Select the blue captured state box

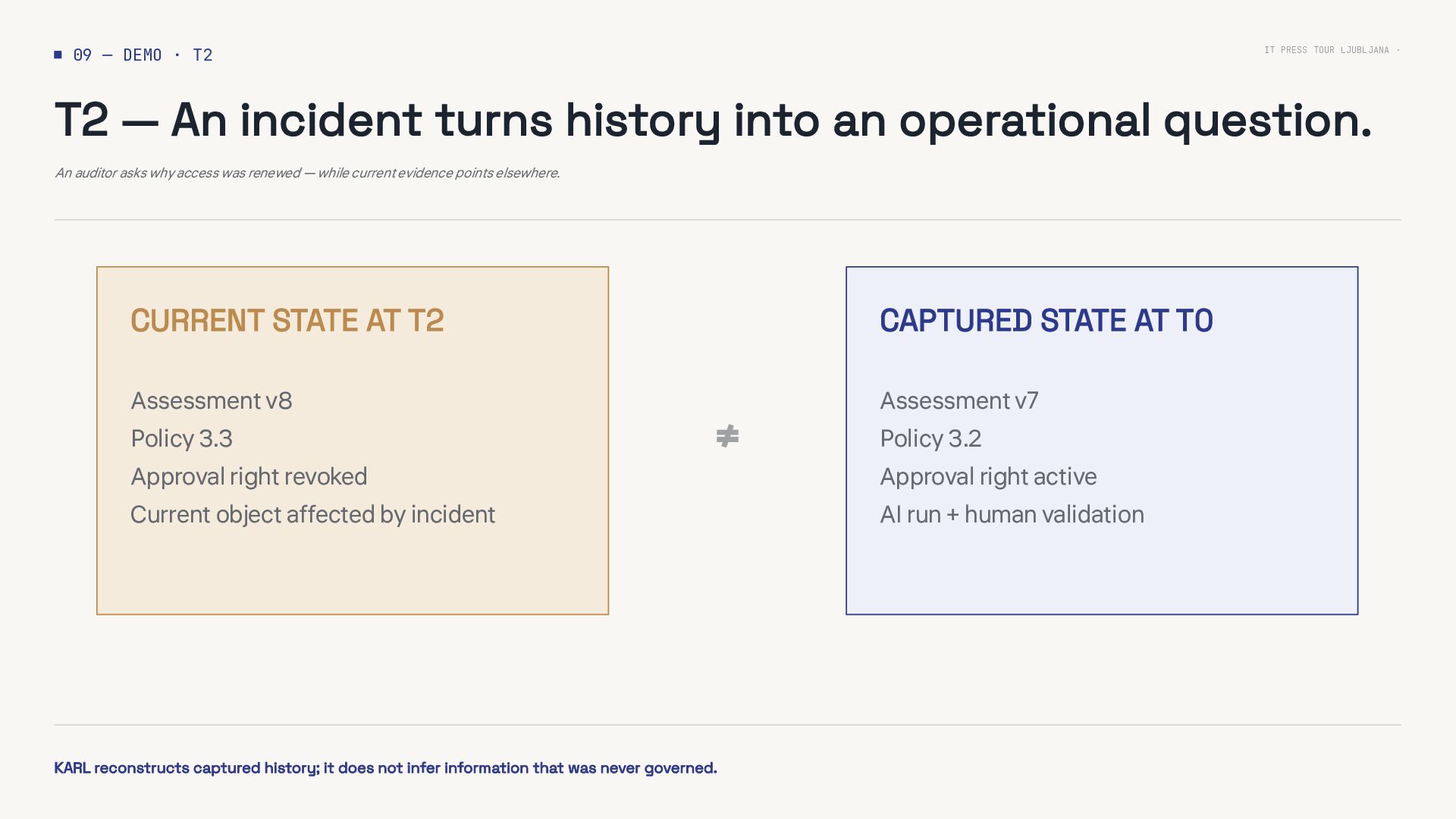[1102, 441]
